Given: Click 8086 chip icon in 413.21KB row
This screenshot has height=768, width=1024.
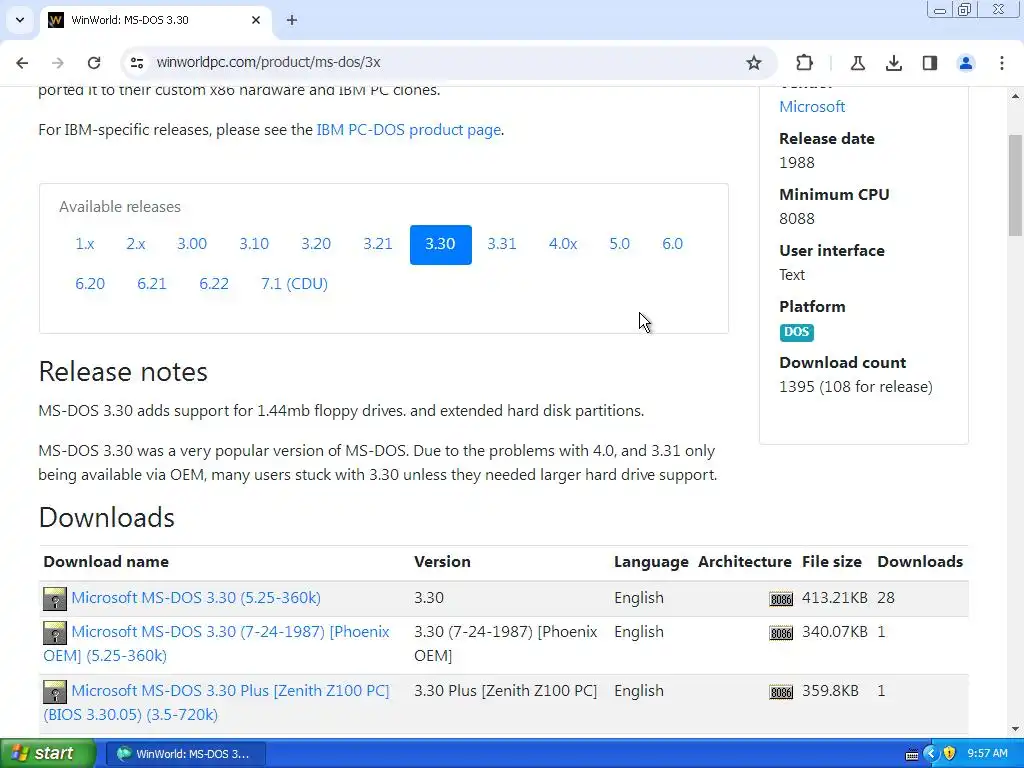Looking at the screenshot, I should click(x=781, y=599).
